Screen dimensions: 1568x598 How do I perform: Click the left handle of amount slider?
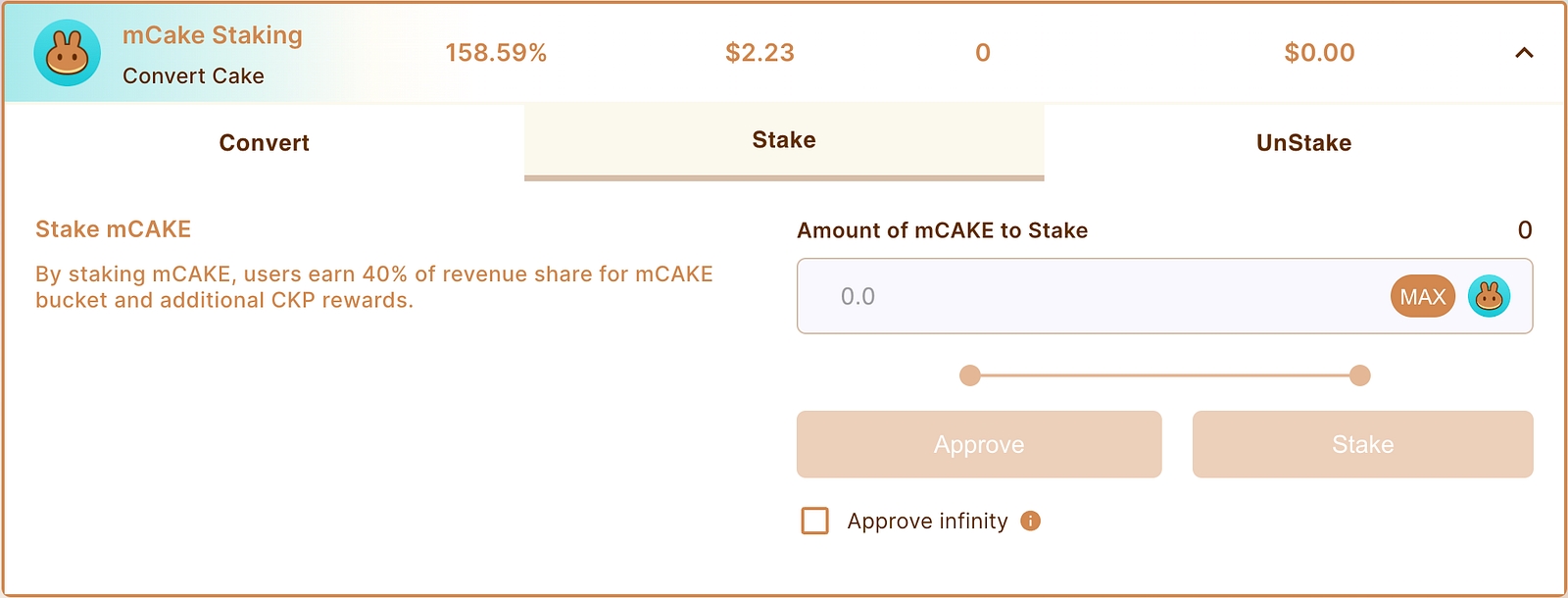point(970,375)
